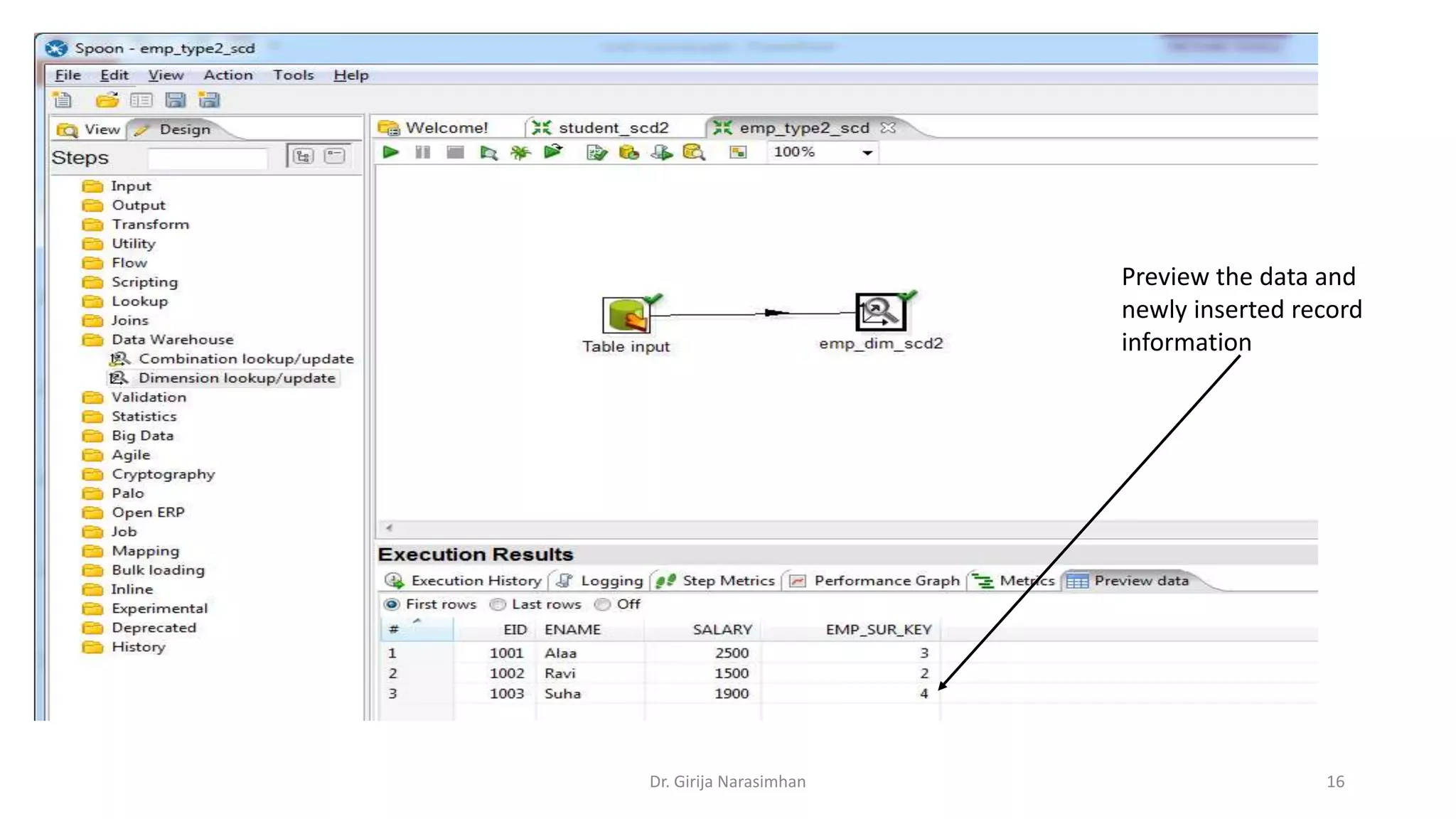The image size is (1456, 819).
Task: Pause the running transformation
Action: tap(422, 152)
